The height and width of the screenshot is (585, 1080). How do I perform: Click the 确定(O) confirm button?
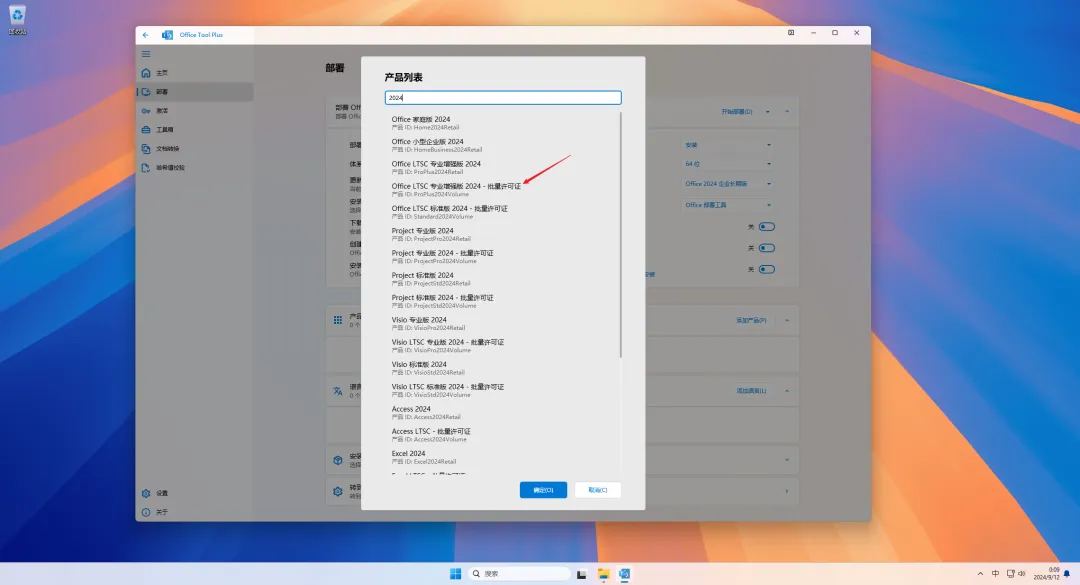tap(543, 490)
